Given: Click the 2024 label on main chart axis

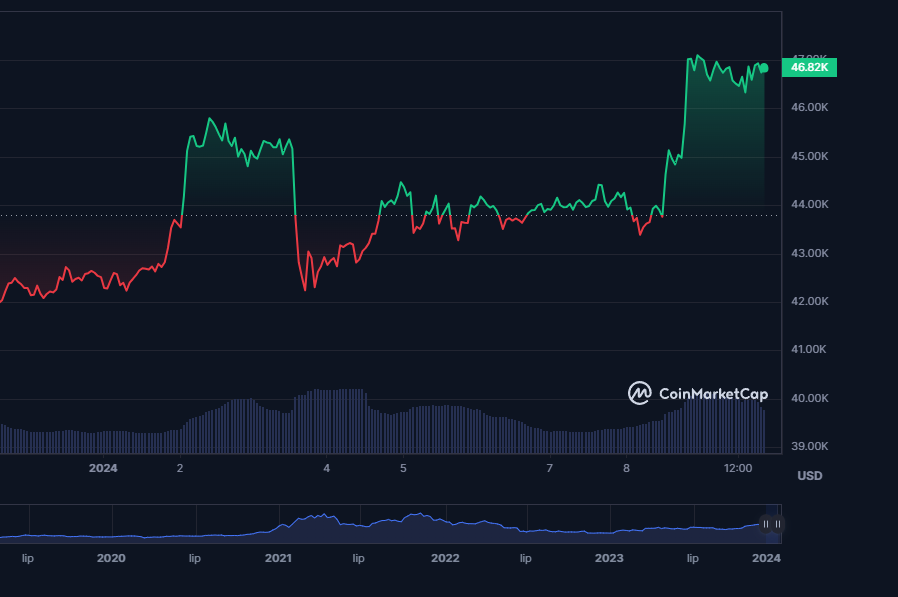Looking at the screenshot, I should (x=103, y=468).
